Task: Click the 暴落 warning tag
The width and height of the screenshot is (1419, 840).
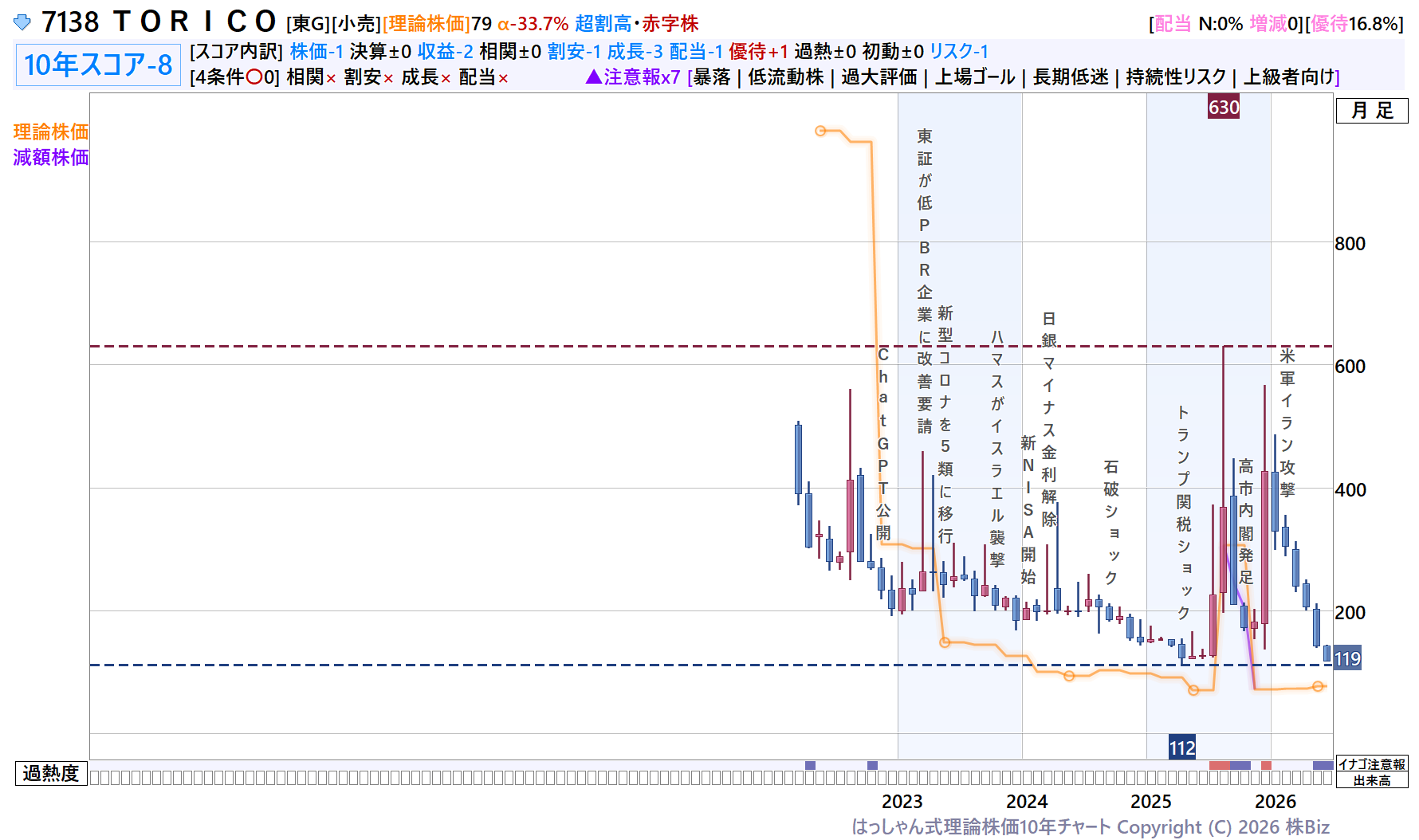Action: [x=712, y=77]
